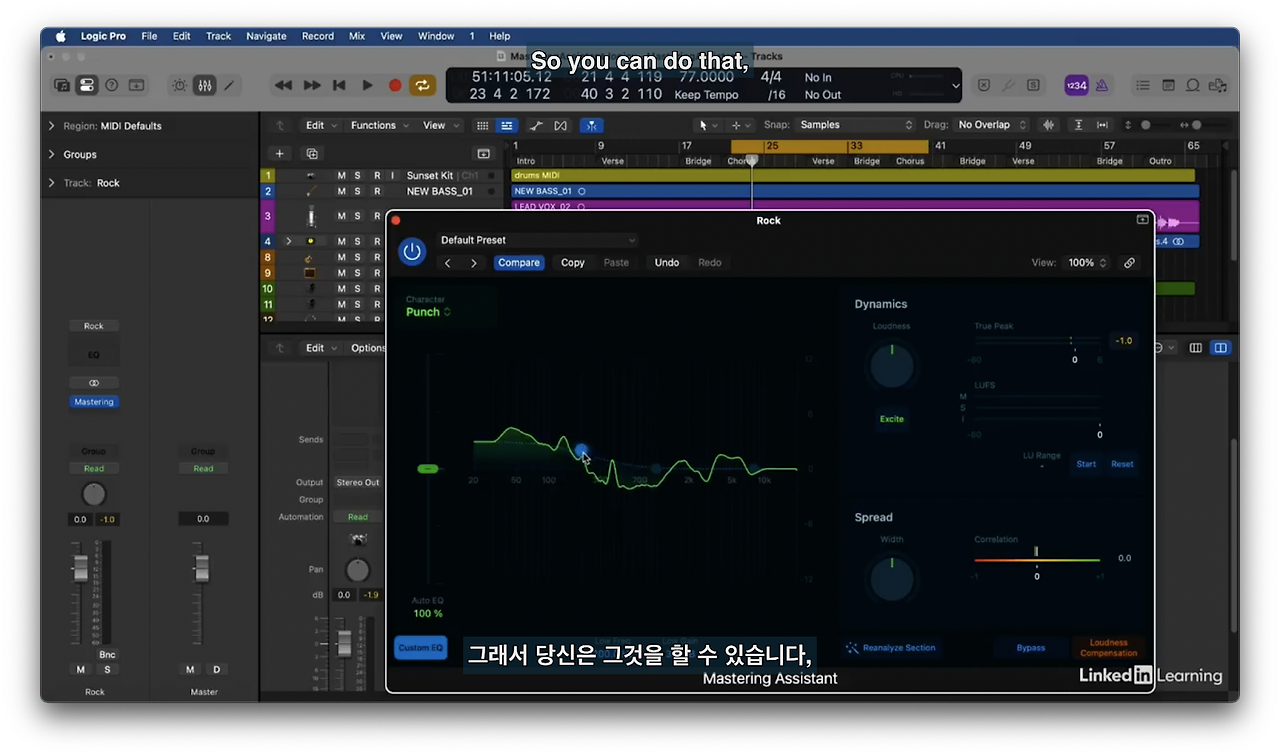
Task: Open the Window menu
Action: (436, 36)
